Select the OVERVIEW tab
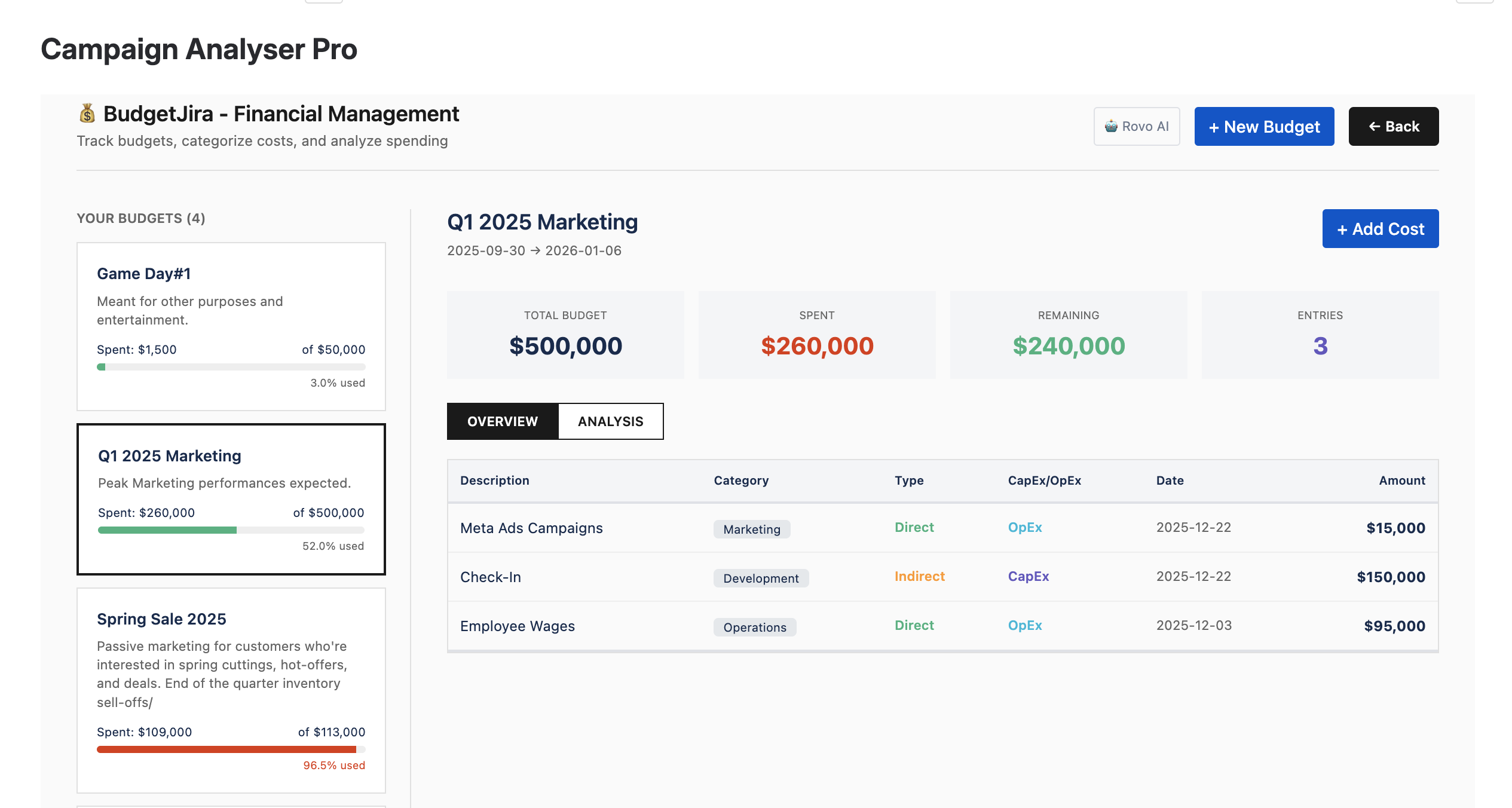 coord(503,421)
